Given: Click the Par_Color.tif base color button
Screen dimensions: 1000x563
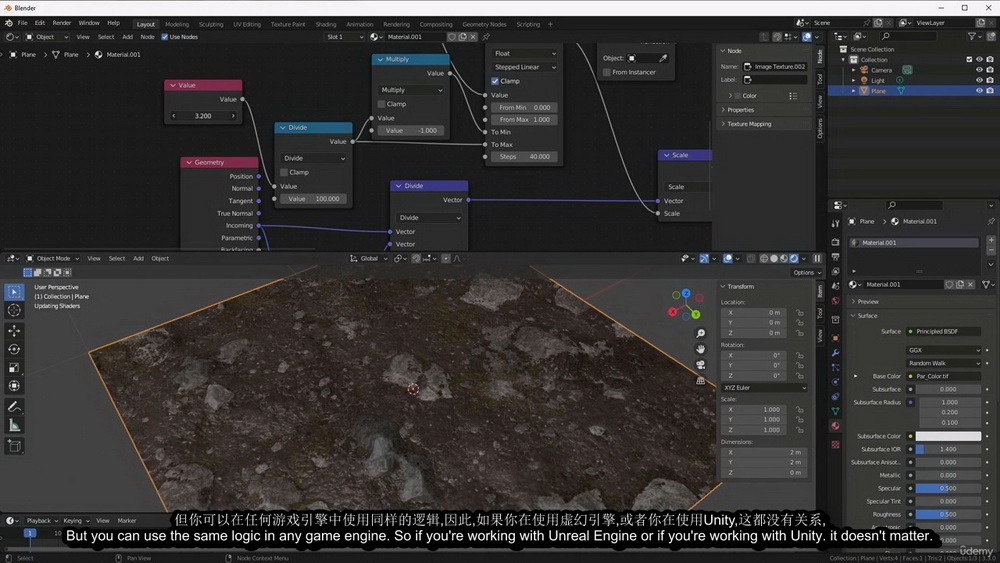Looking at the screenshot, I should point(944,376).
